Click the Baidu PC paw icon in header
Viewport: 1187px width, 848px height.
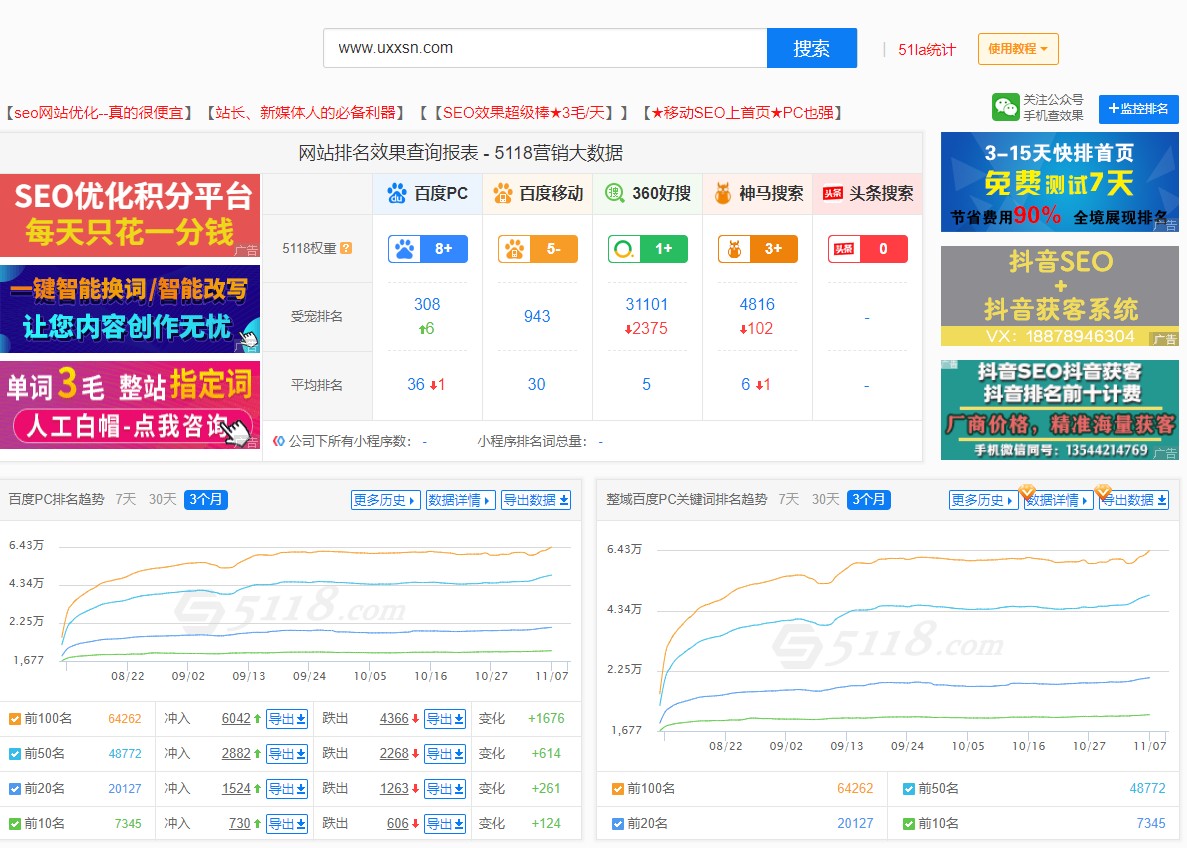click(x=397, y=194)
